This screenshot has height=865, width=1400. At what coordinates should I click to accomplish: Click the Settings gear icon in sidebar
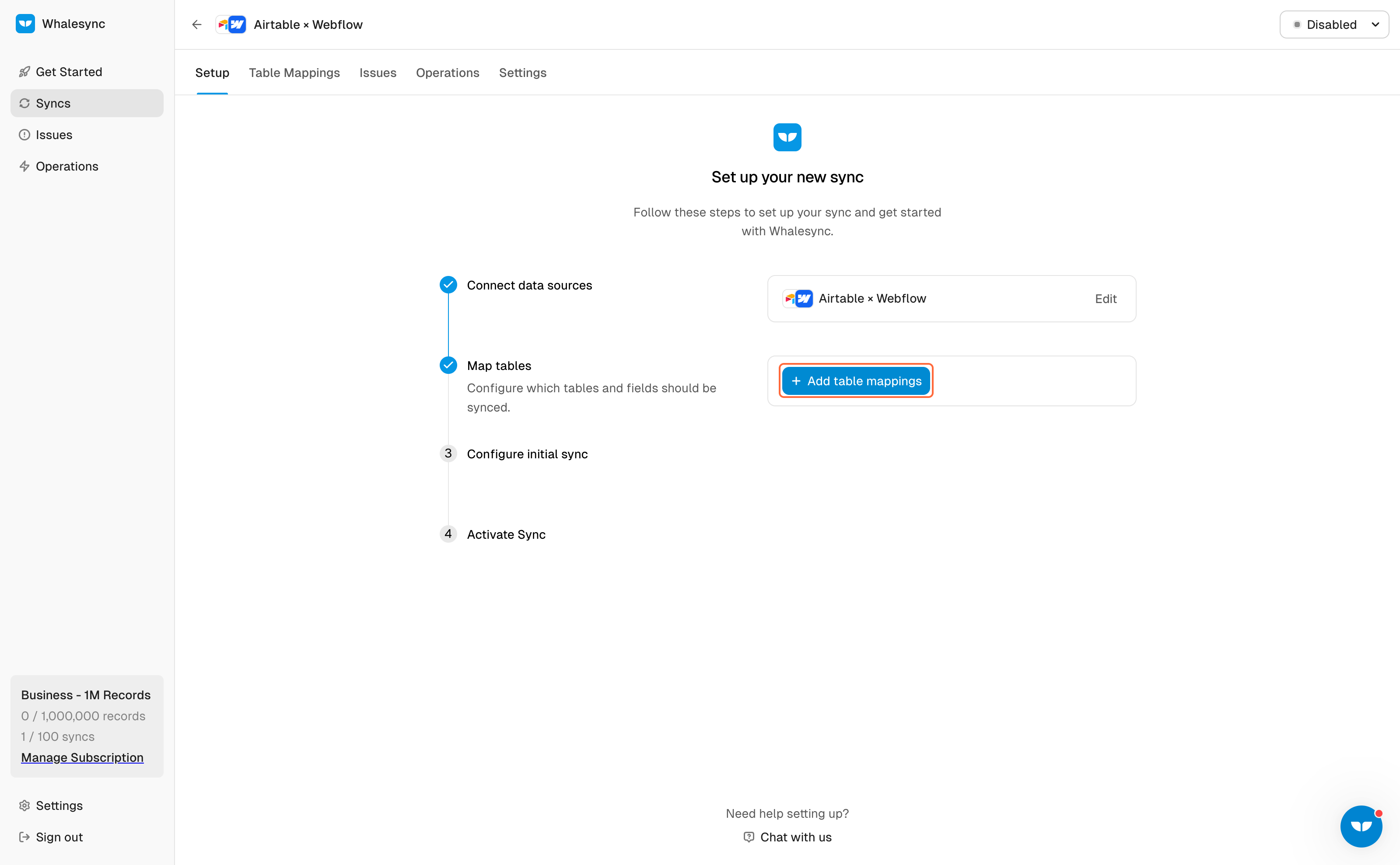24,806
